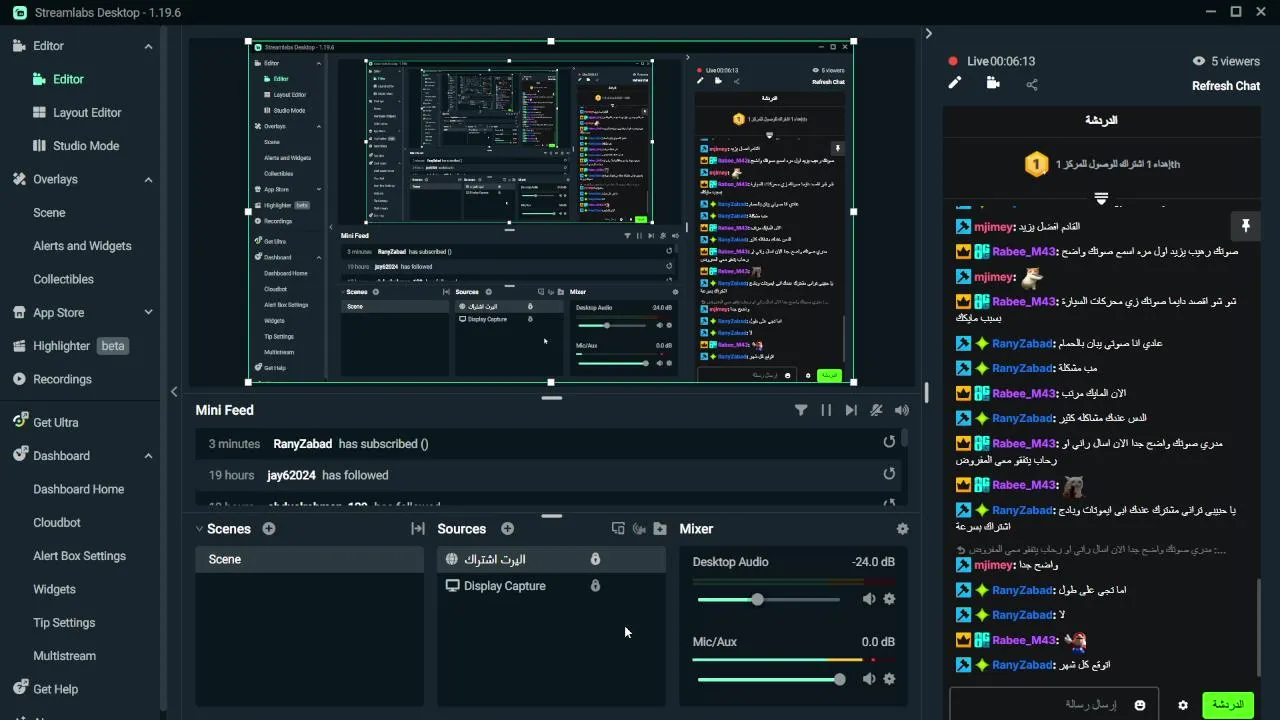Focus the chat message input field

[1054, 705]
